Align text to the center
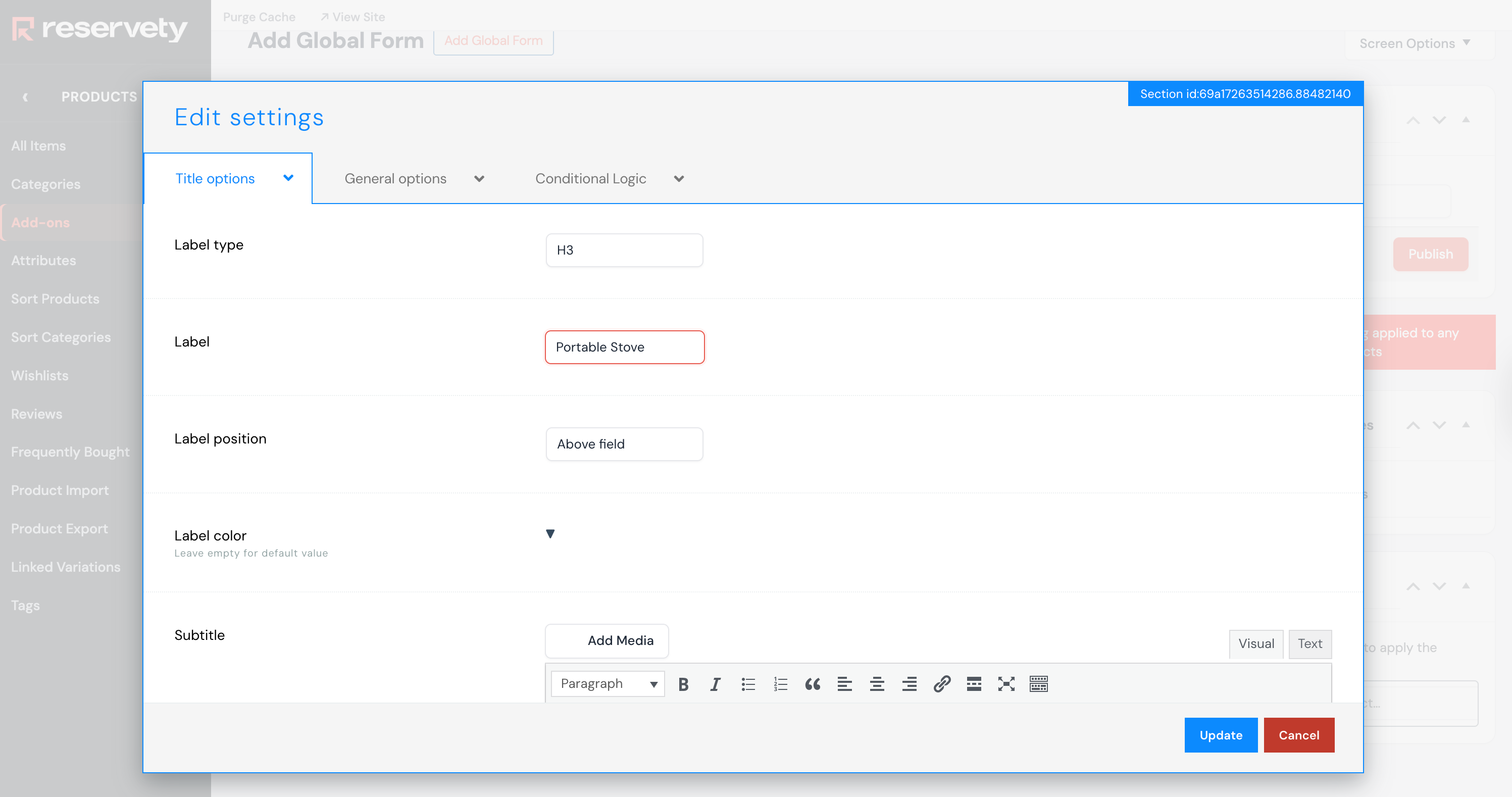 coord(877,684)
